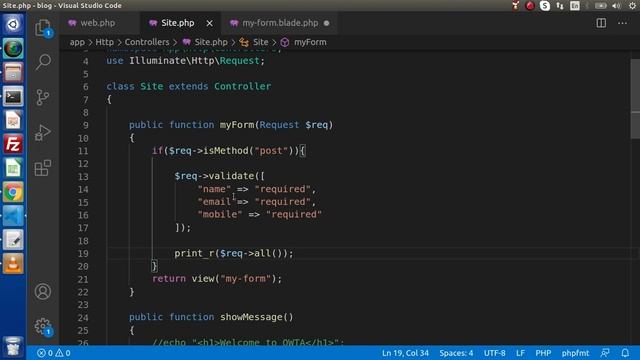Open the Files manager from the dock
This screenshot has width=640, height=360.
pos(13,73)
